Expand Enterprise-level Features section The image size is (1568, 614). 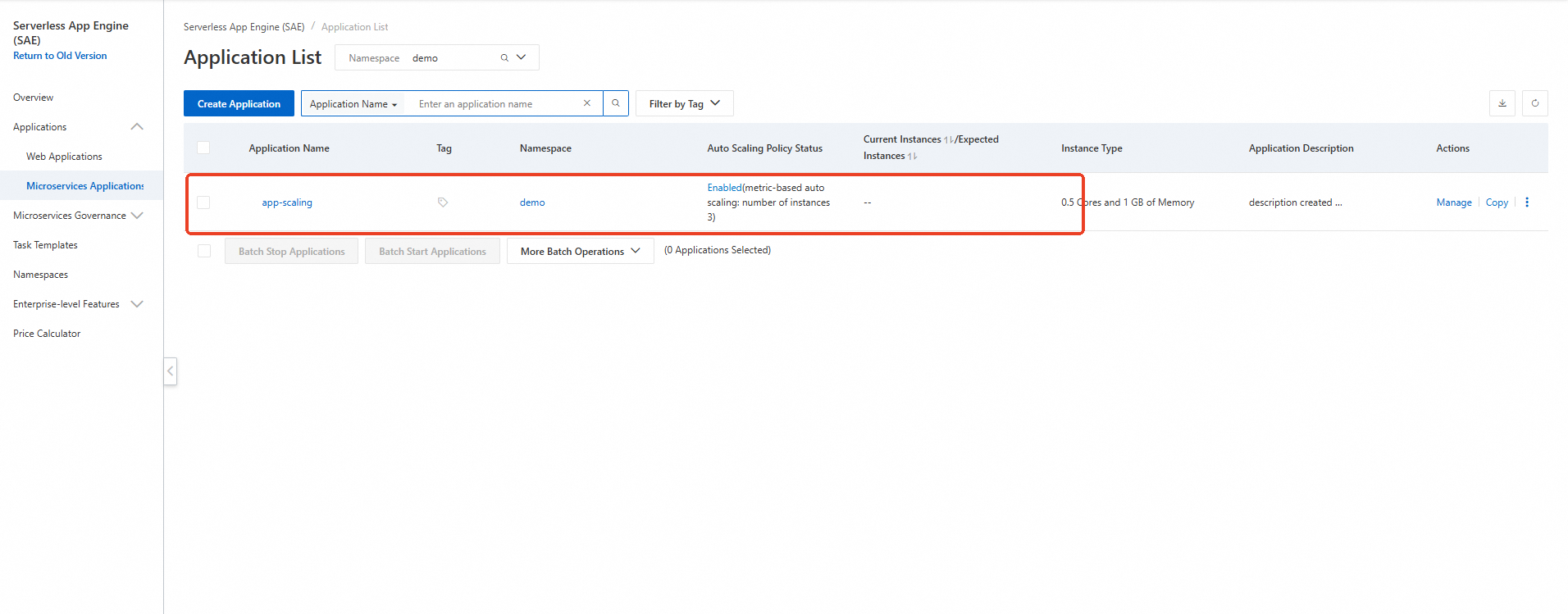(x=137, y=304)
